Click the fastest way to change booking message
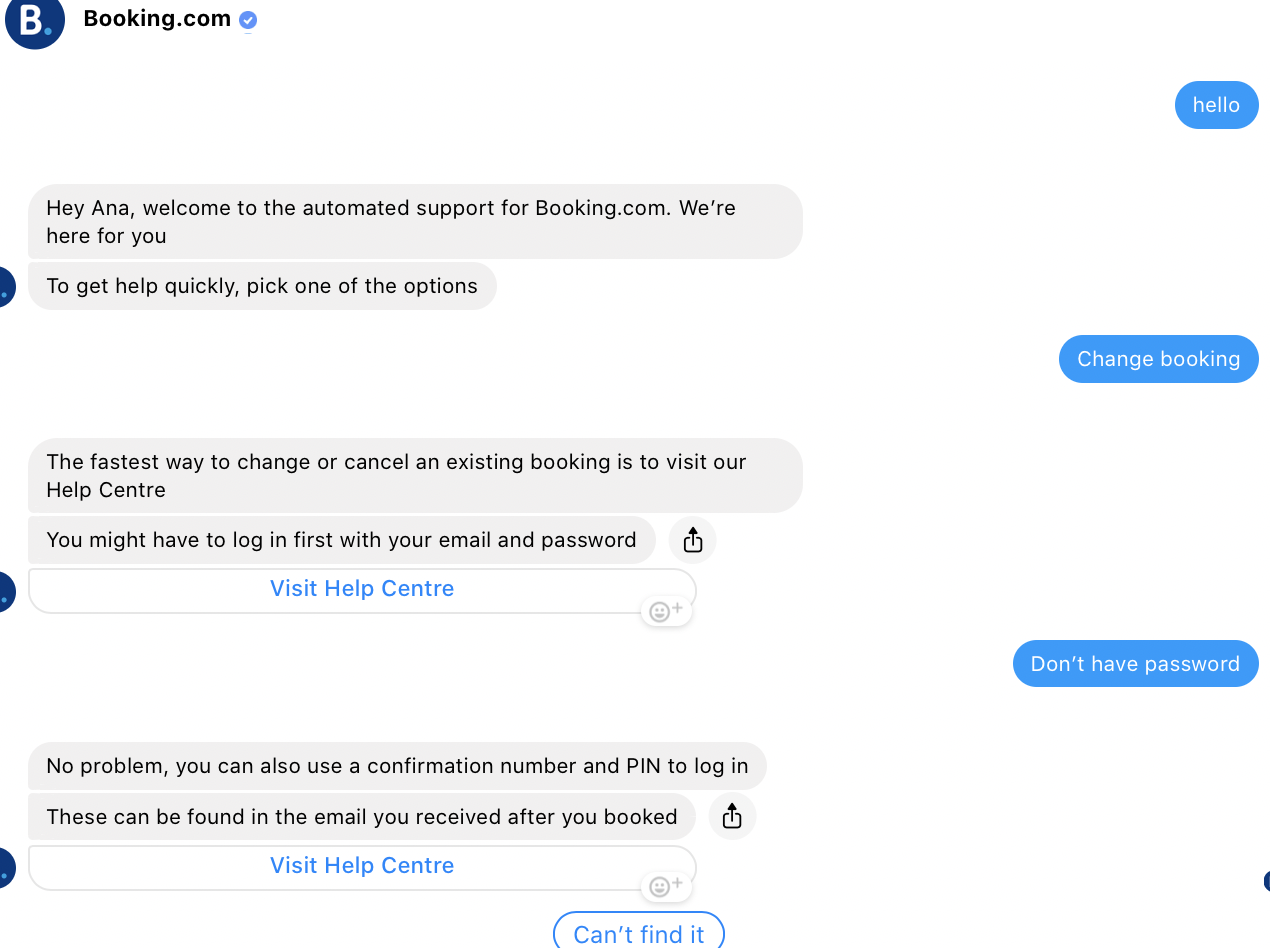This screenshot has width=1270, height=948. coord(415,476)
